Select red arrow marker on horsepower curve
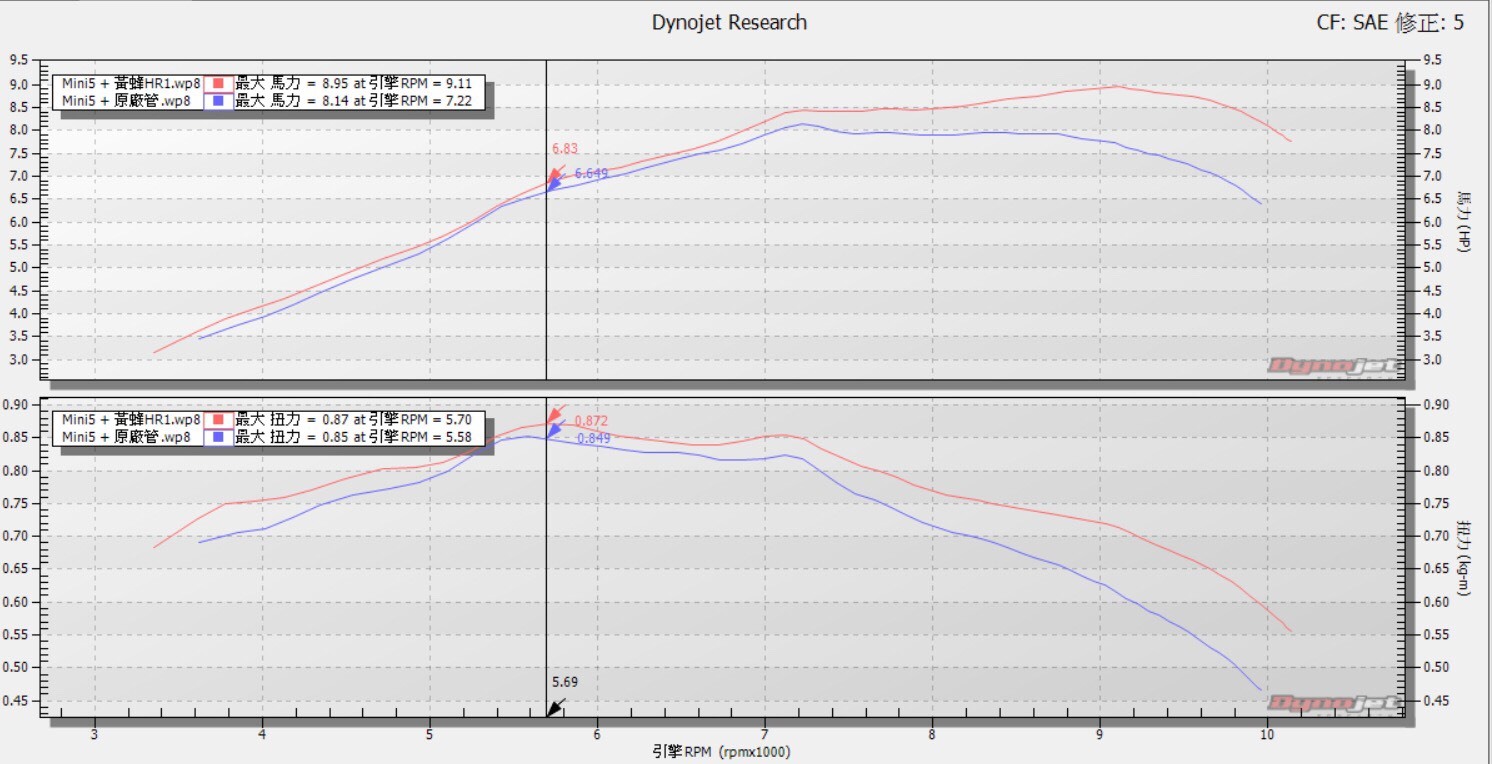The height and width of the screenshot is (764, 1492). pyautogui.click(x=555, y=174)
